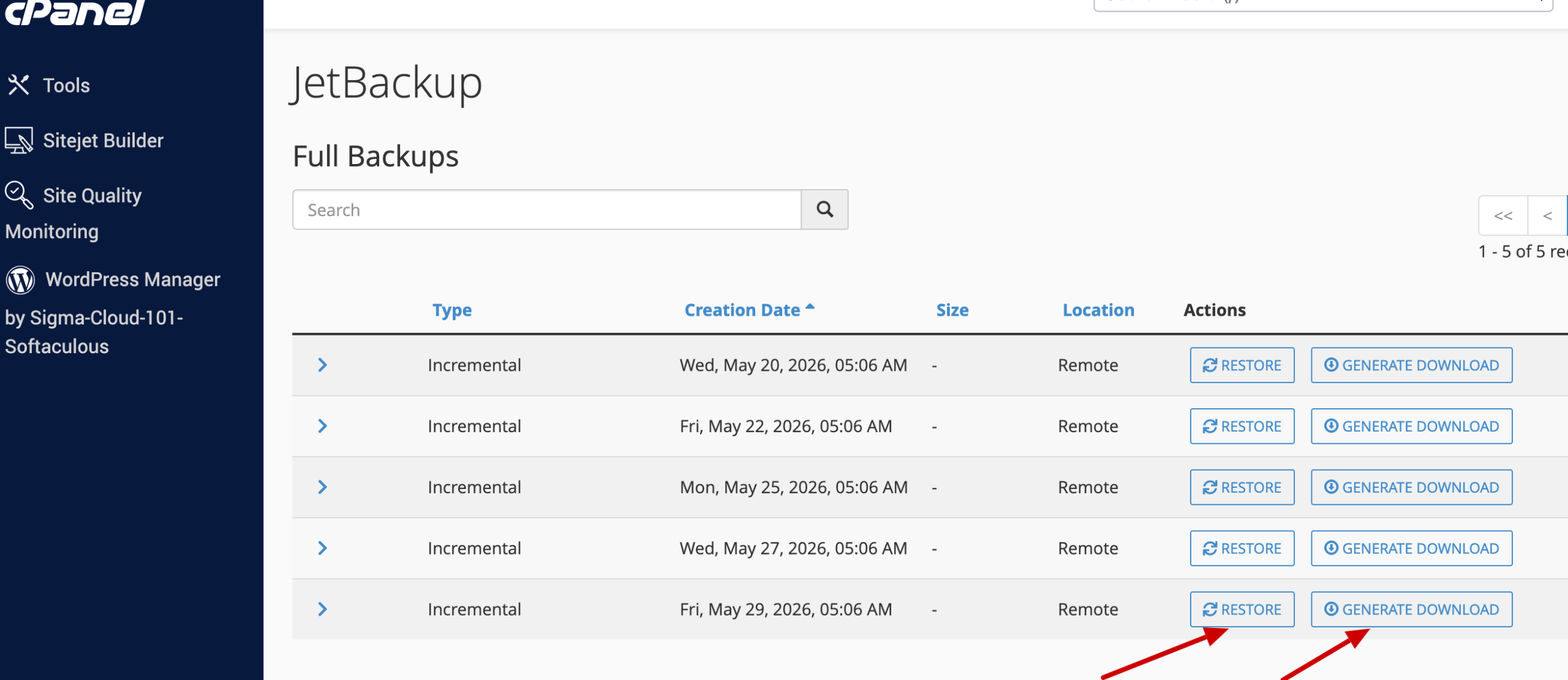
Task: Click 'Remote' in the May 22 row
Action: [x=1088, y=426]
